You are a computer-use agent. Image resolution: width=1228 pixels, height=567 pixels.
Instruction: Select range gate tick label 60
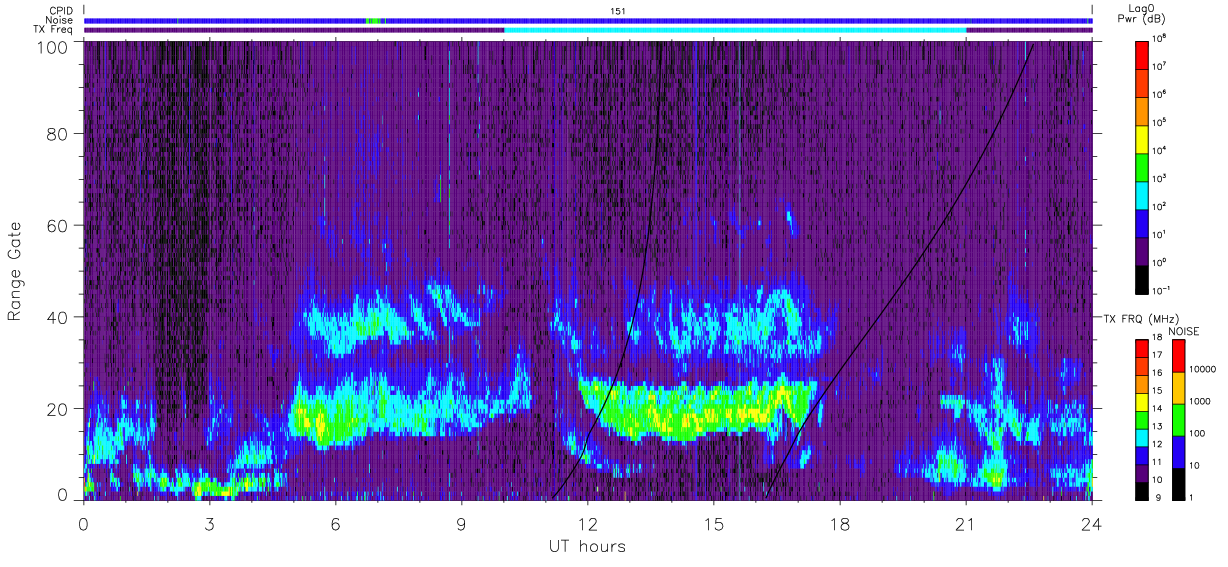coord(57,225)
